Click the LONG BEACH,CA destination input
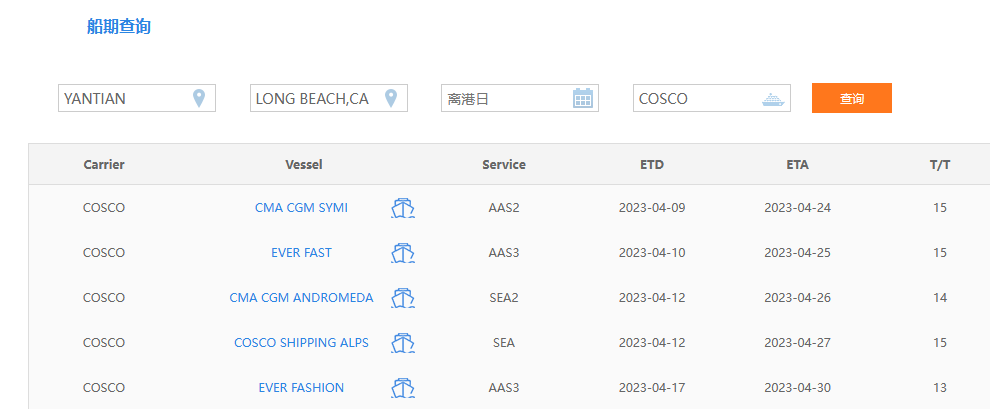Viewport: 990px width, 409px height. click(312, 98)
